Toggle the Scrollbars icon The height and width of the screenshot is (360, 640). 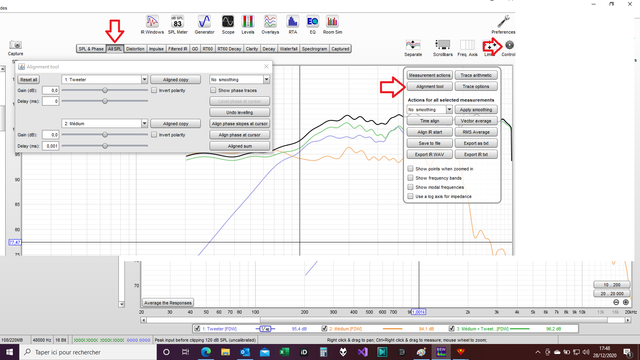tap(442, 48)
